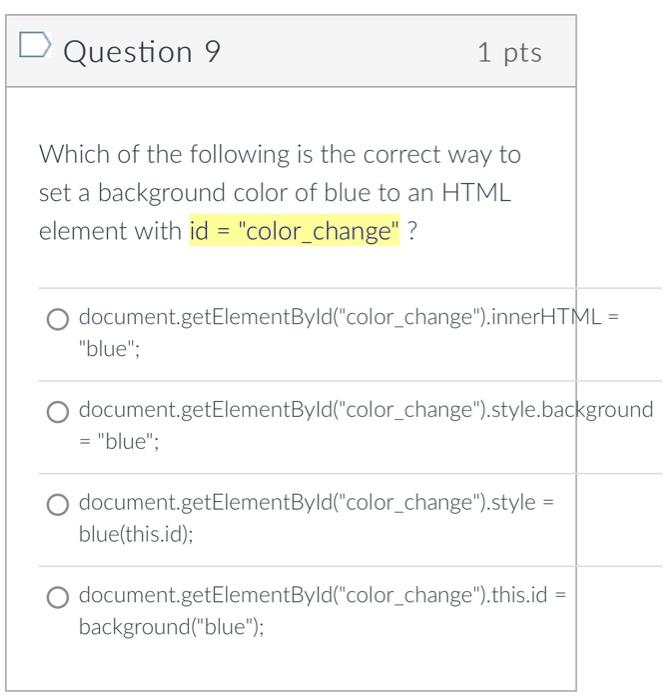The height and width of the screenshot is (700, 663).
Task: Click the answer text ending with .innerHTML =
Action: pos(349,317)
